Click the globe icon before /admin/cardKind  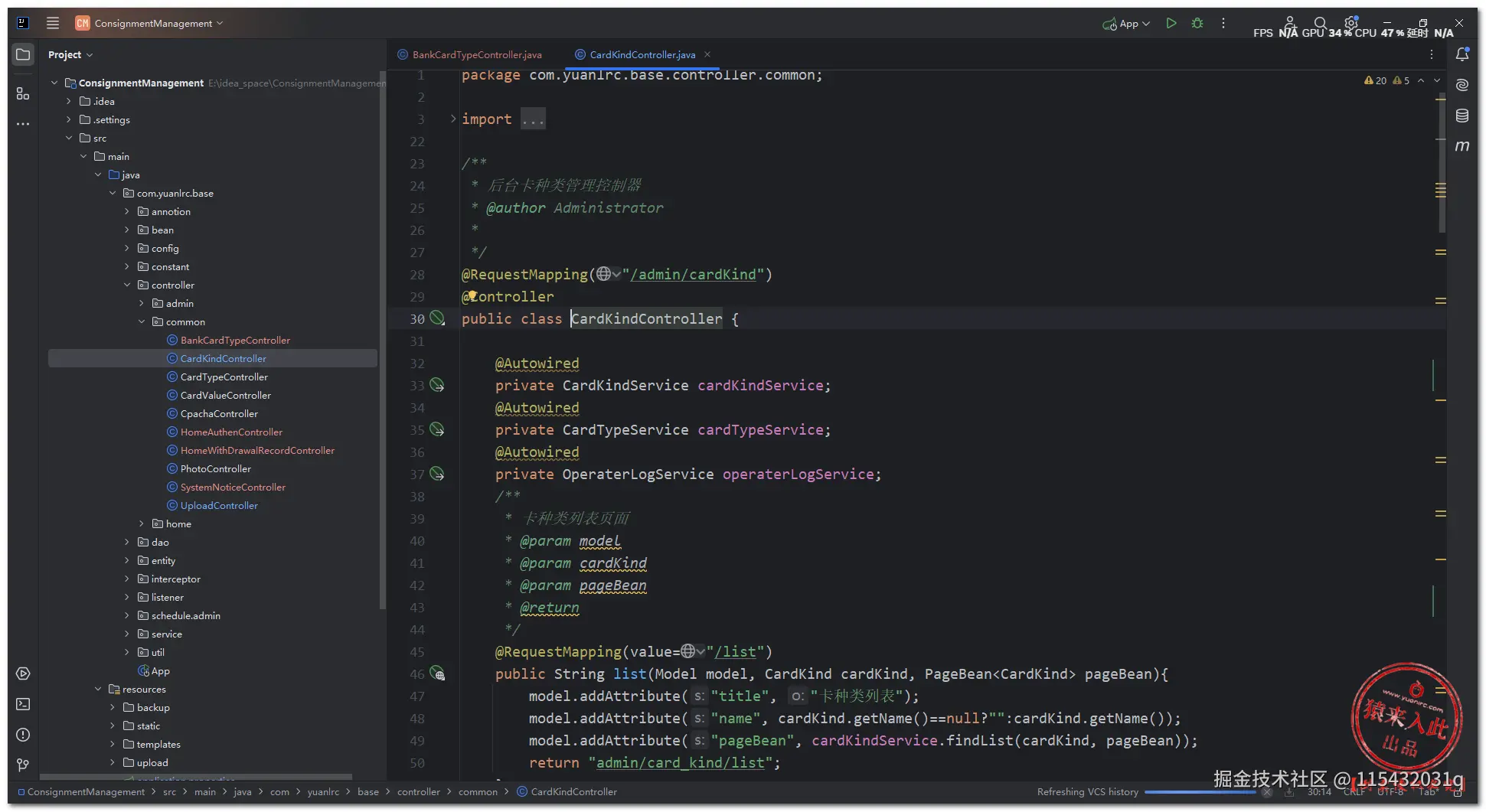604,274
